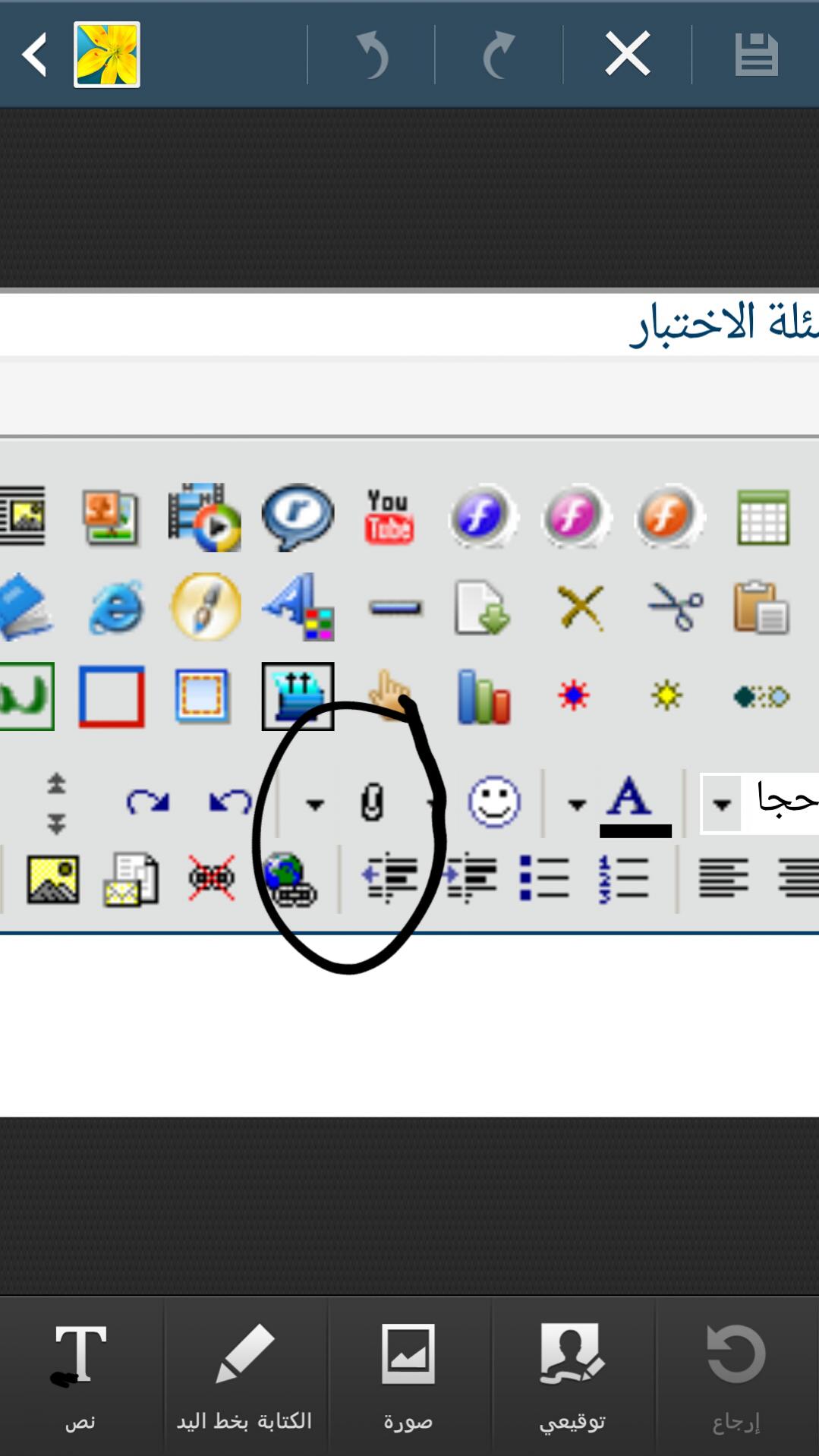Toggle the numbered list button
The height and width of the screenshot is (1456, 819).
pyautogui.click(x=623, y=878)
